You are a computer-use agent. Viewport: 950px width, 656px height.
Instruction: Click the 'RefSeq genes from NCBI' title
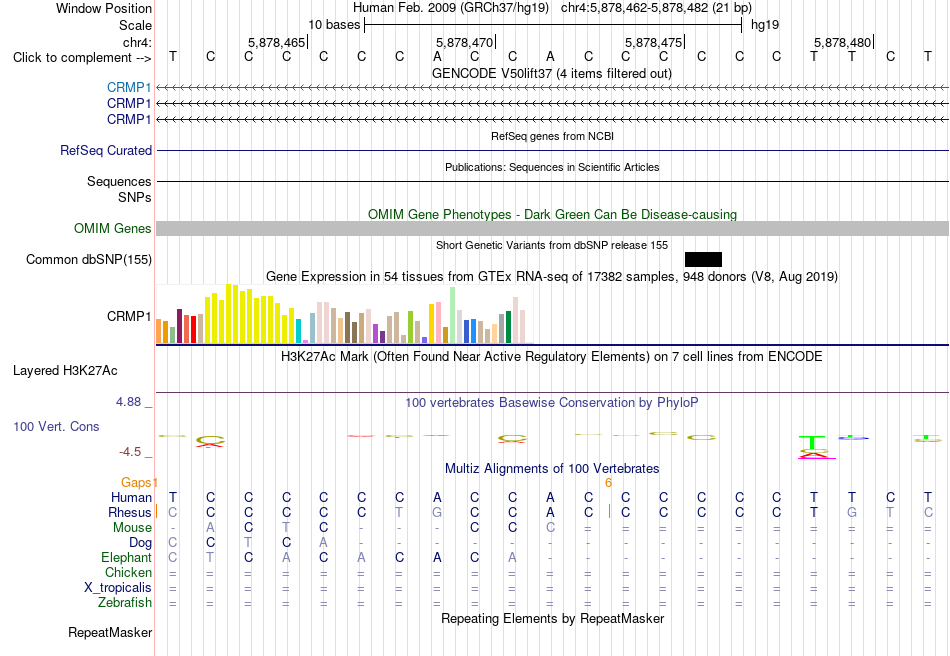coord(552,136)
